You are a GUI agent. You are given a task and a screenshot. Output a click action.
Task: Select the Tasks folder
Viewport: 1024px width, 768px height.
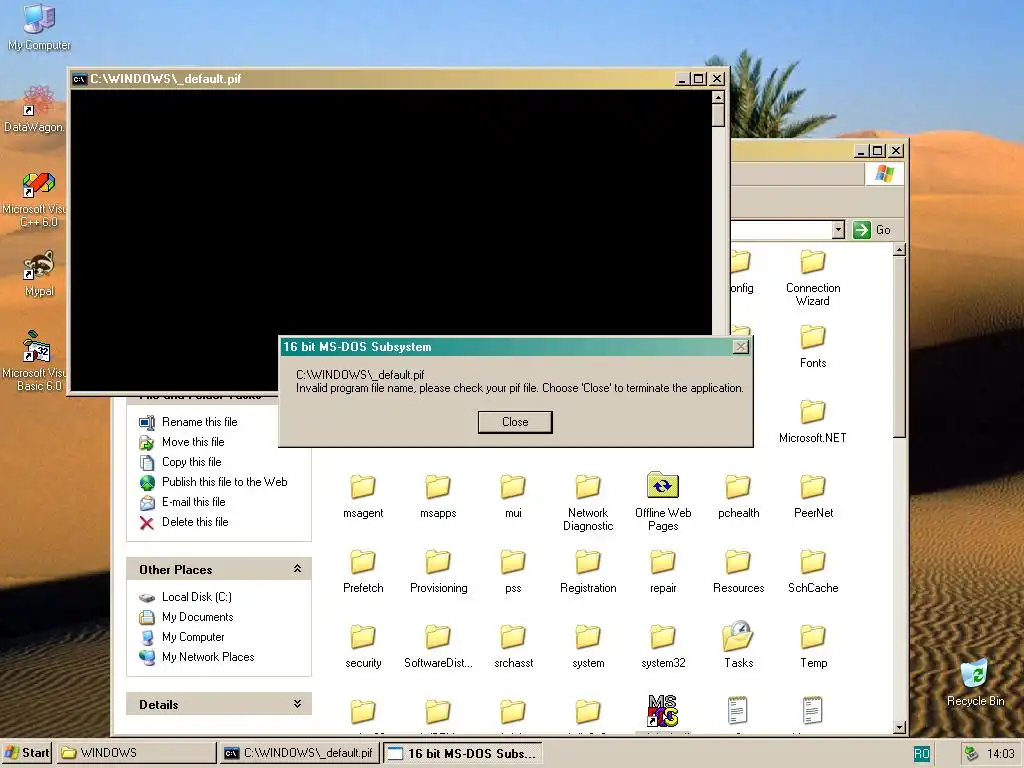tap(738, 645)
